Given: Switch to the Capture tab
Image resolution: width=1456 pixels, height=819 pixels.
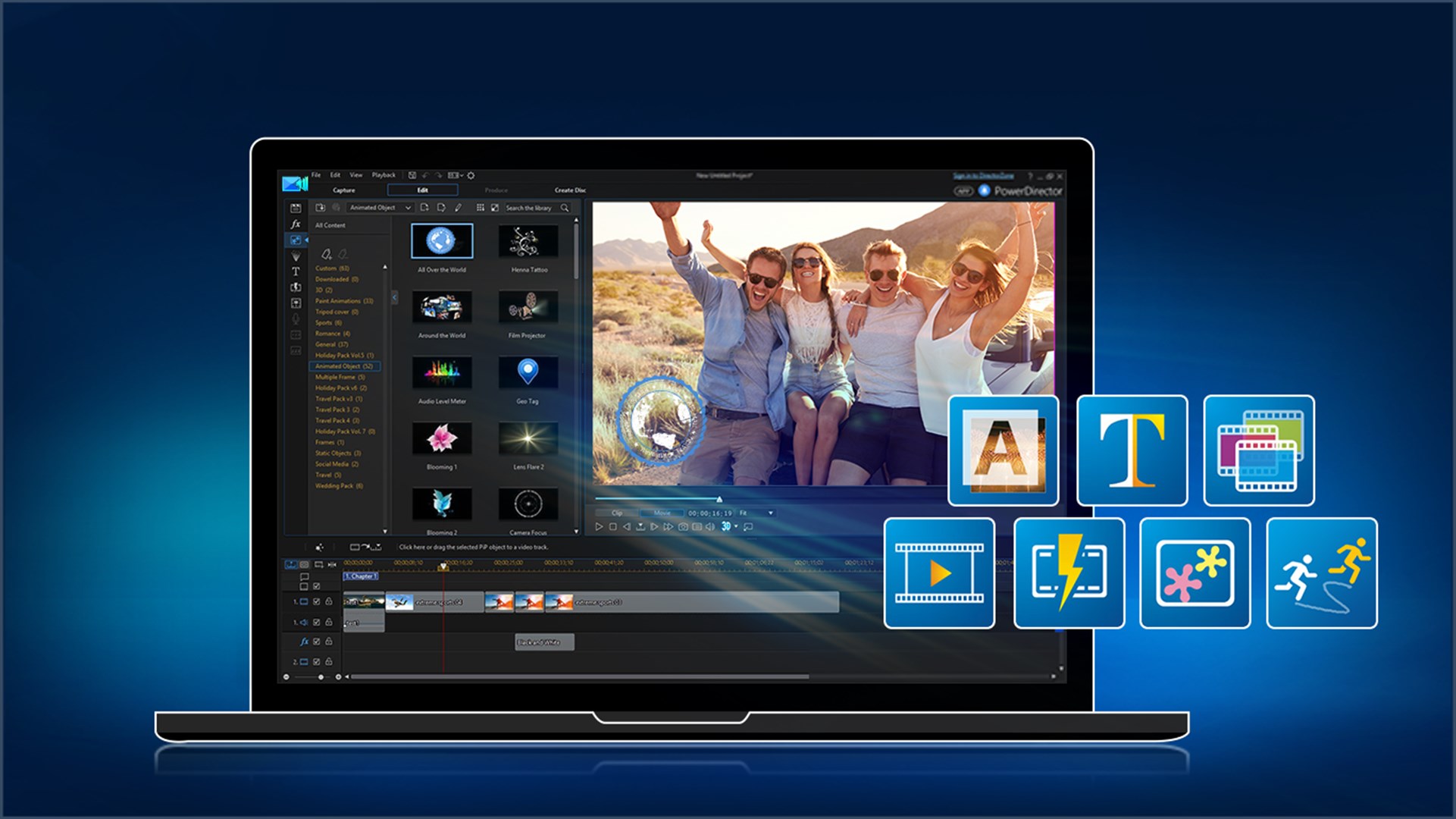Looking at the screenshot, I should pyautogui.click(x=343, y=190).
